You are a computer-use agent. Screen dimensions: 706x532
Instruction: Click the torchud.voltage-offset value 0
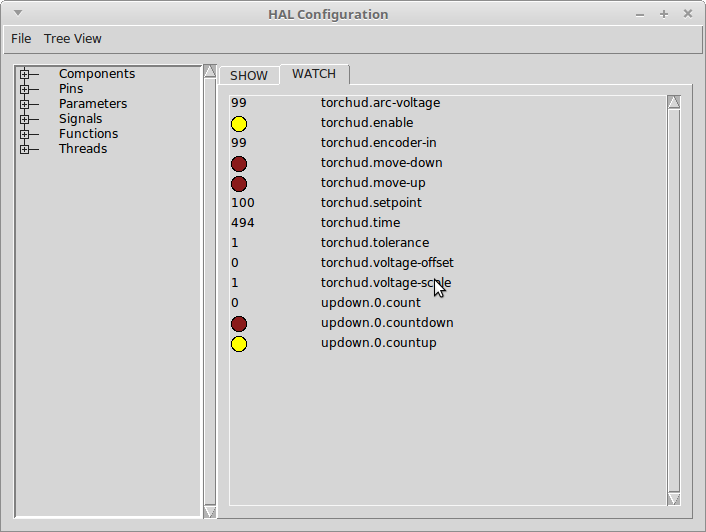235,263
